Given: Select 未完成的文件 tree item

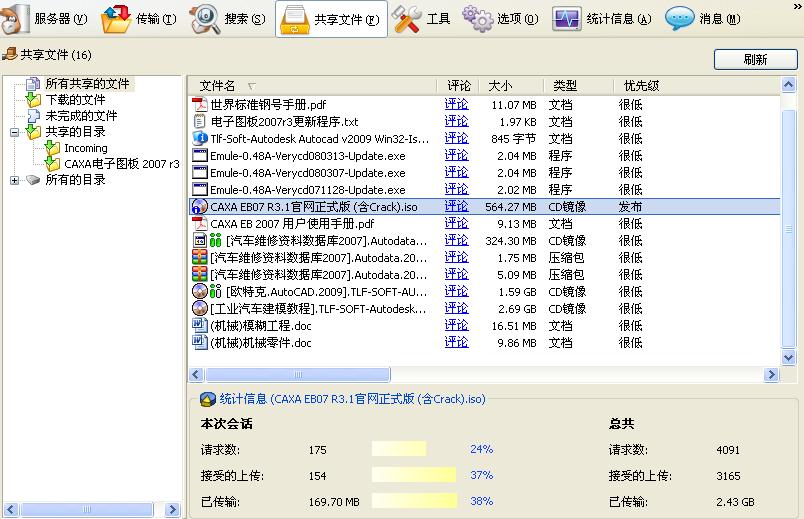Looking at the screenshot, I should [x=81, y=115].
